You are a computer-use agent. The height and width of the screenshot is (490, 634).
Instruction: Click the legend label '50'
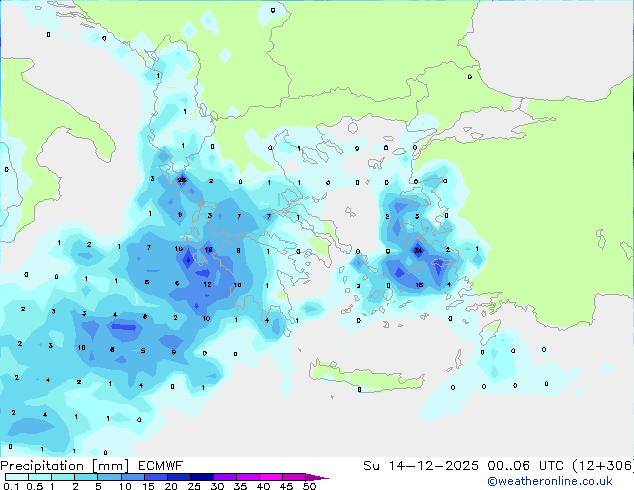tap(309, 486)
